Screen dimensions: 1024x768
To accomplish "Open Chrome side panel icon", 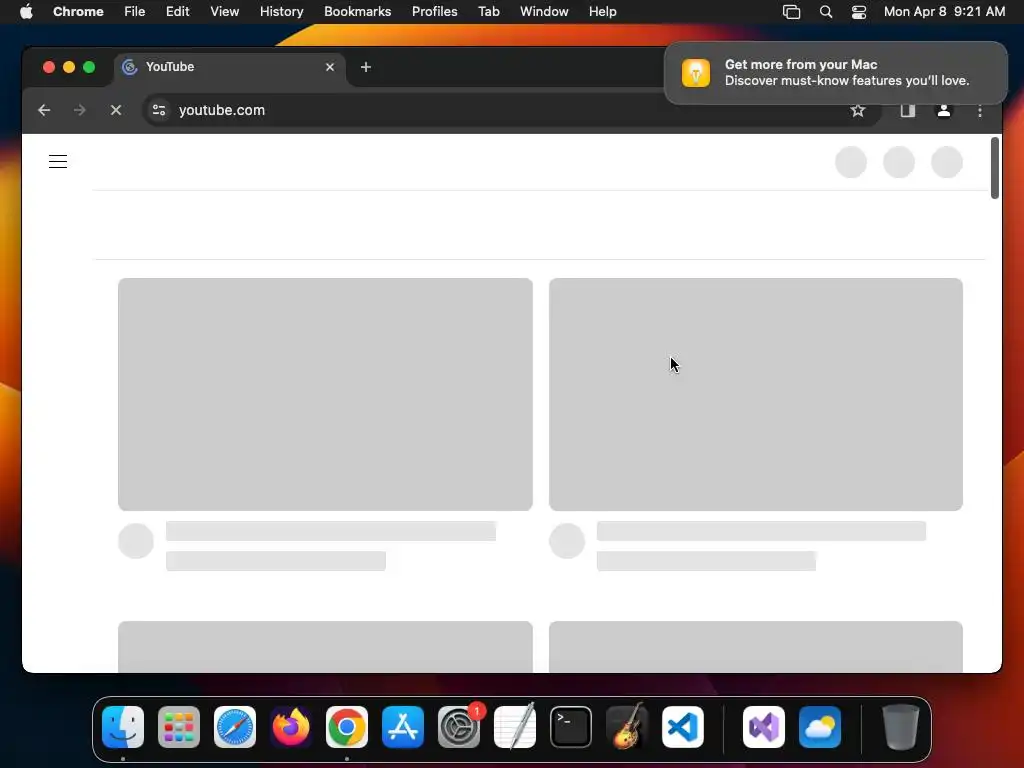I will pyautogui.click(x=907, y=110).
